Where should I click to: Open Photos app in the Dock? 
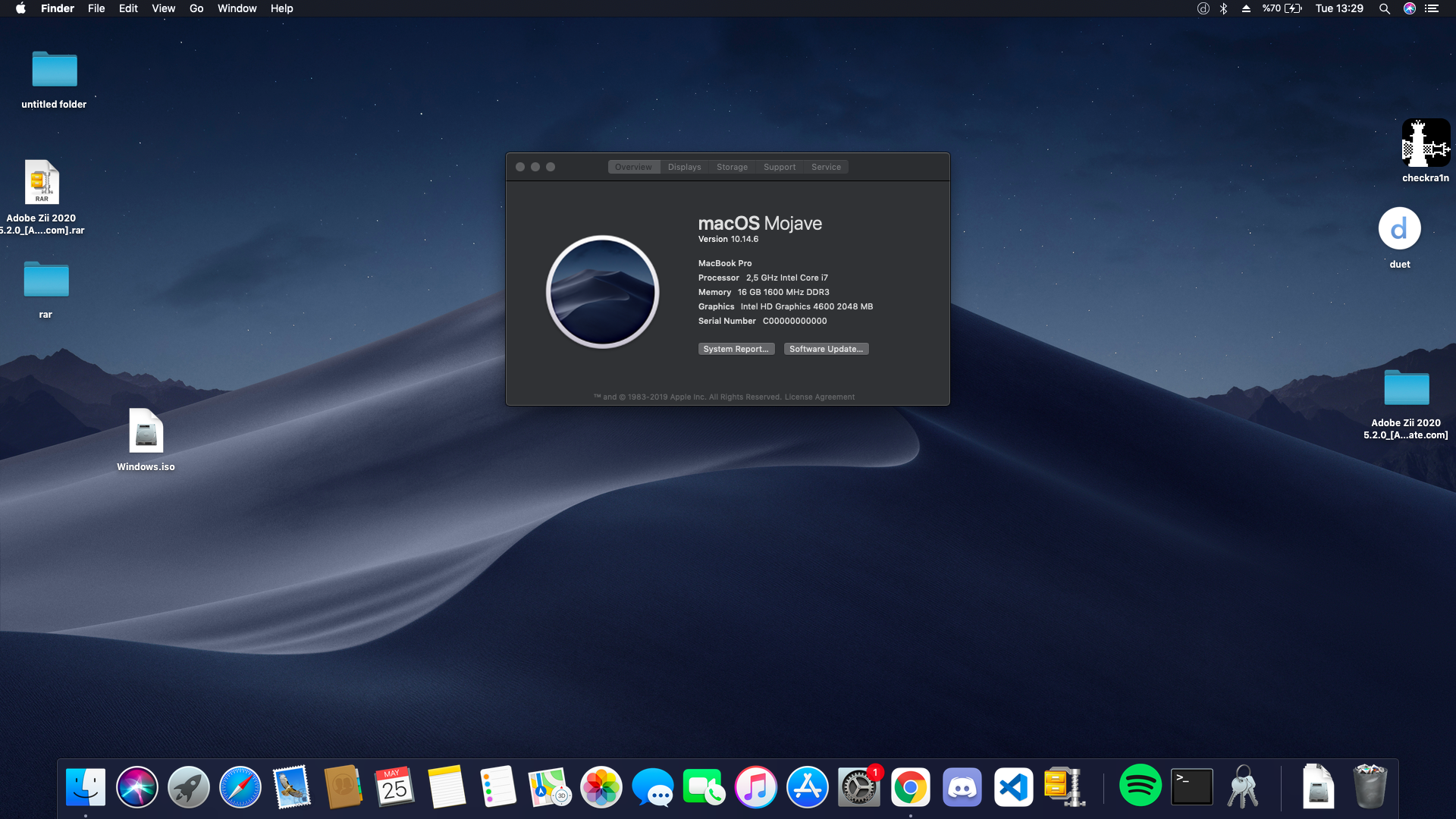[x=601, y=787]
